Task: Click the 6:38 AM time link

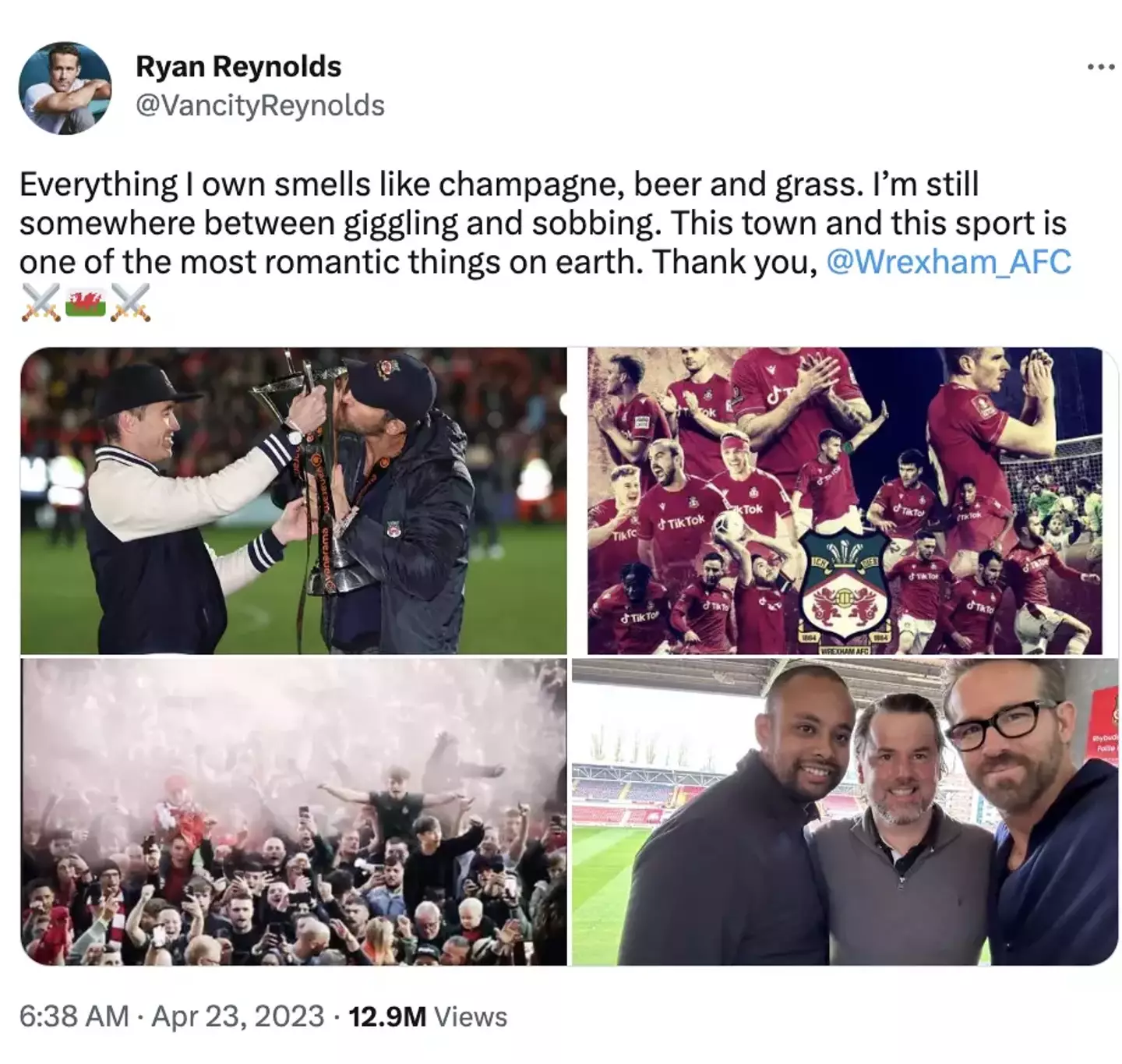Action: 70,1016
